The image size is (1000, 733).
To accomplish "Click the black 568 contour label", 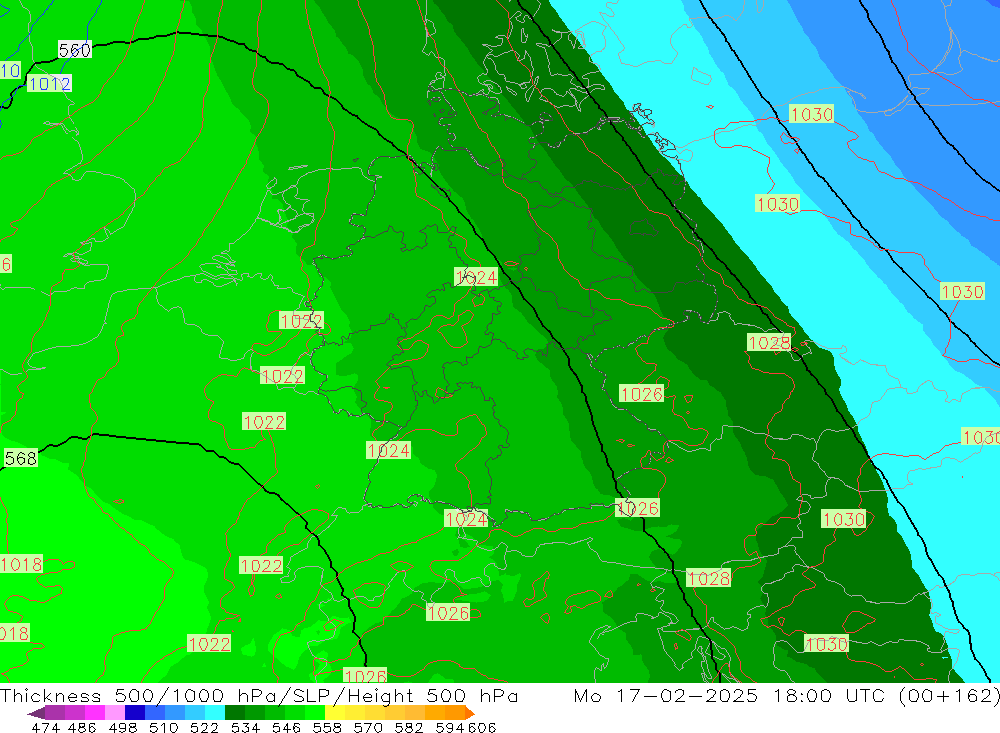I will tap(20, 458).
